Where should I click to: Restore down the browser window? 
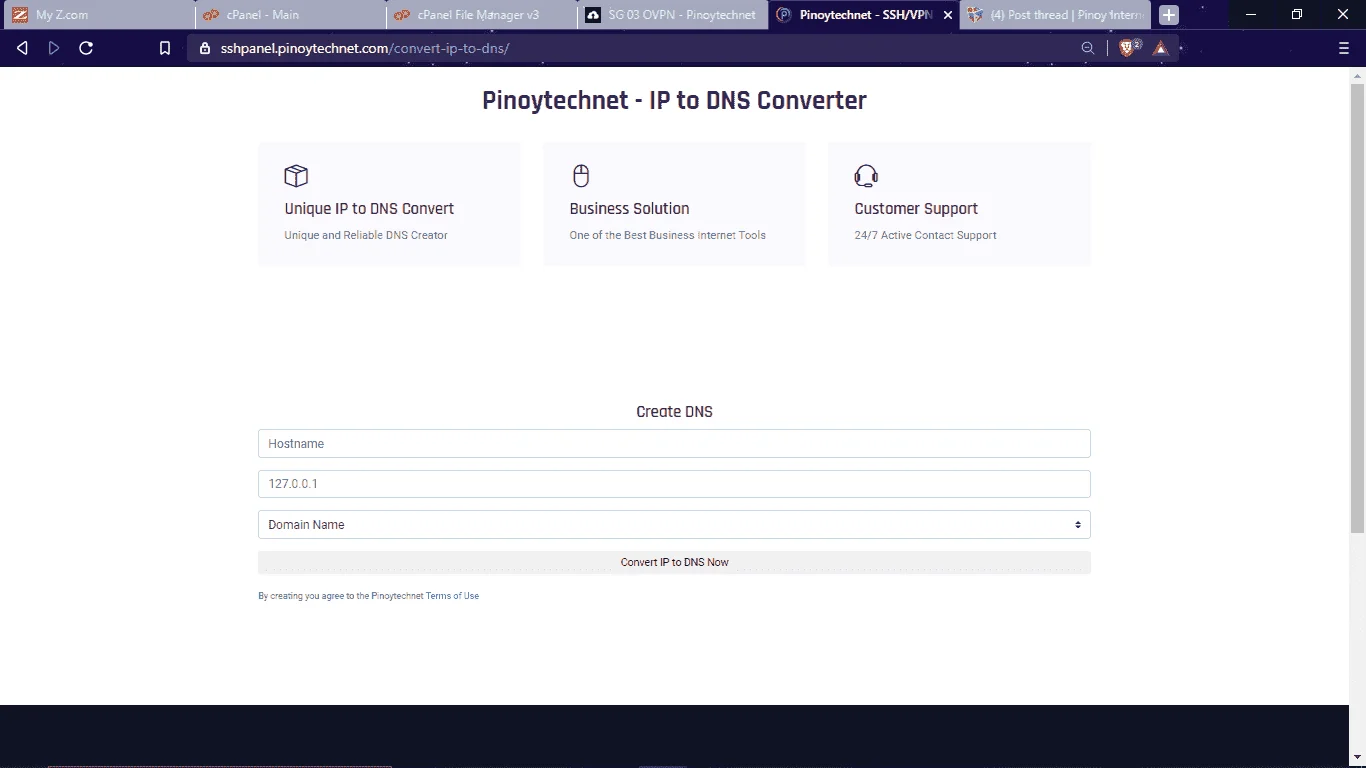[x=1297, y=15]
